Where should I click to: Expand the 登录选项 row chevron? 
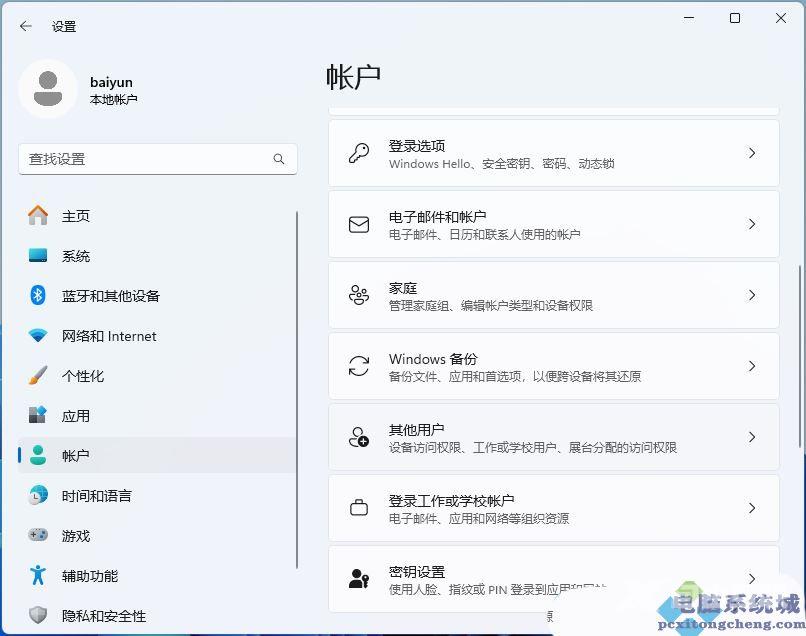click(x=752, y=153)
